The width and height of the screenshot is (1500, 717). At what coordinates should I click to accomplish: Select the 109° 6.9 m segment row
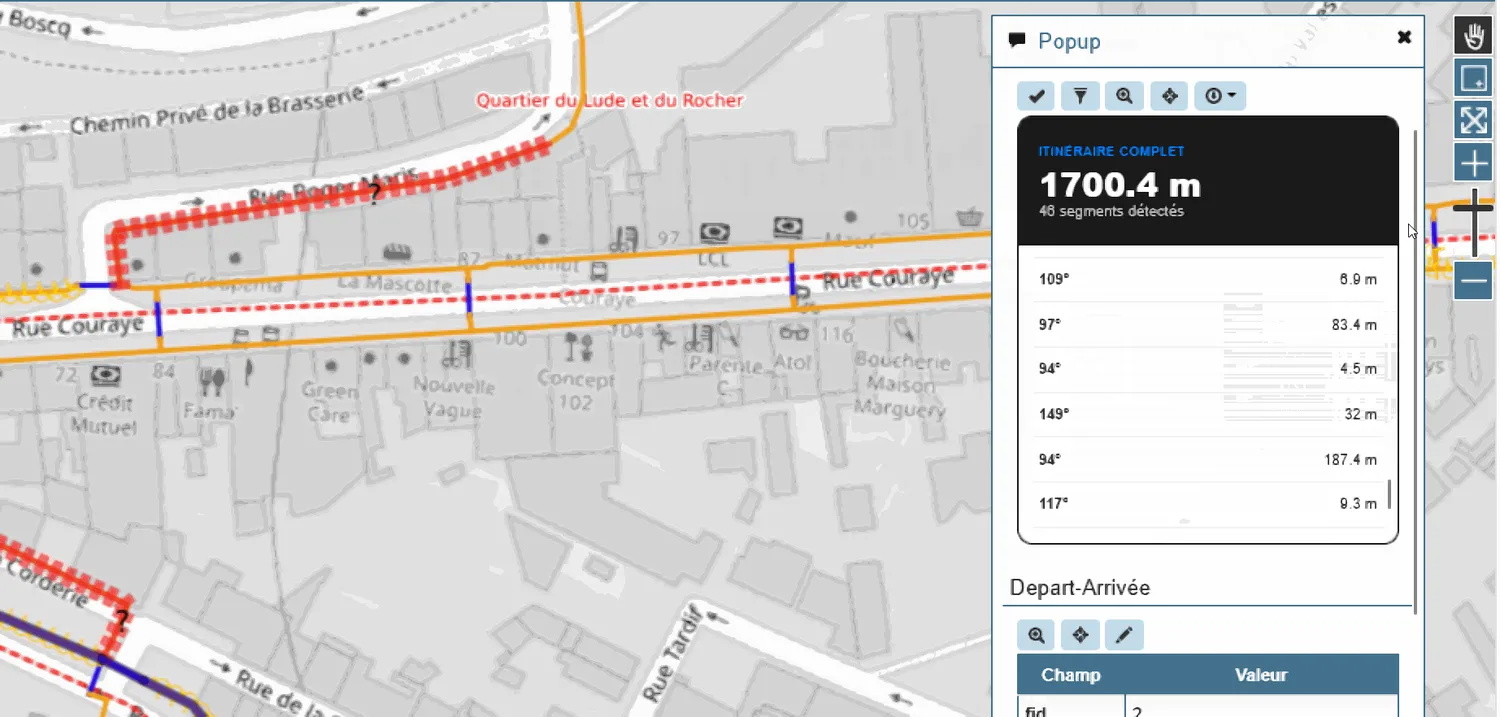(x=1208, y=279)
